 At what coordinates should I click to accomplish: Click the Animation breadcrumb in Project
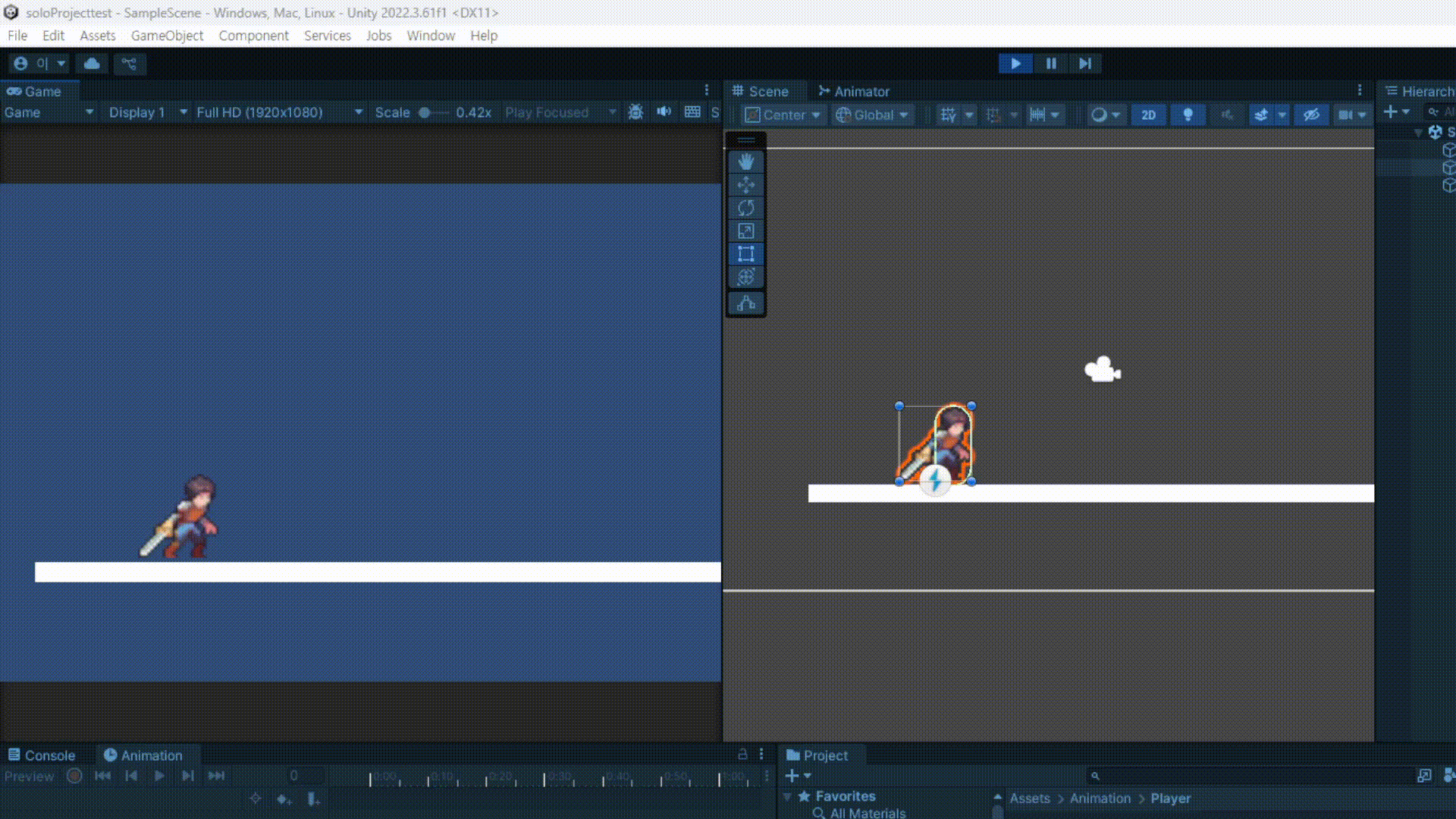coord(1100,799)
